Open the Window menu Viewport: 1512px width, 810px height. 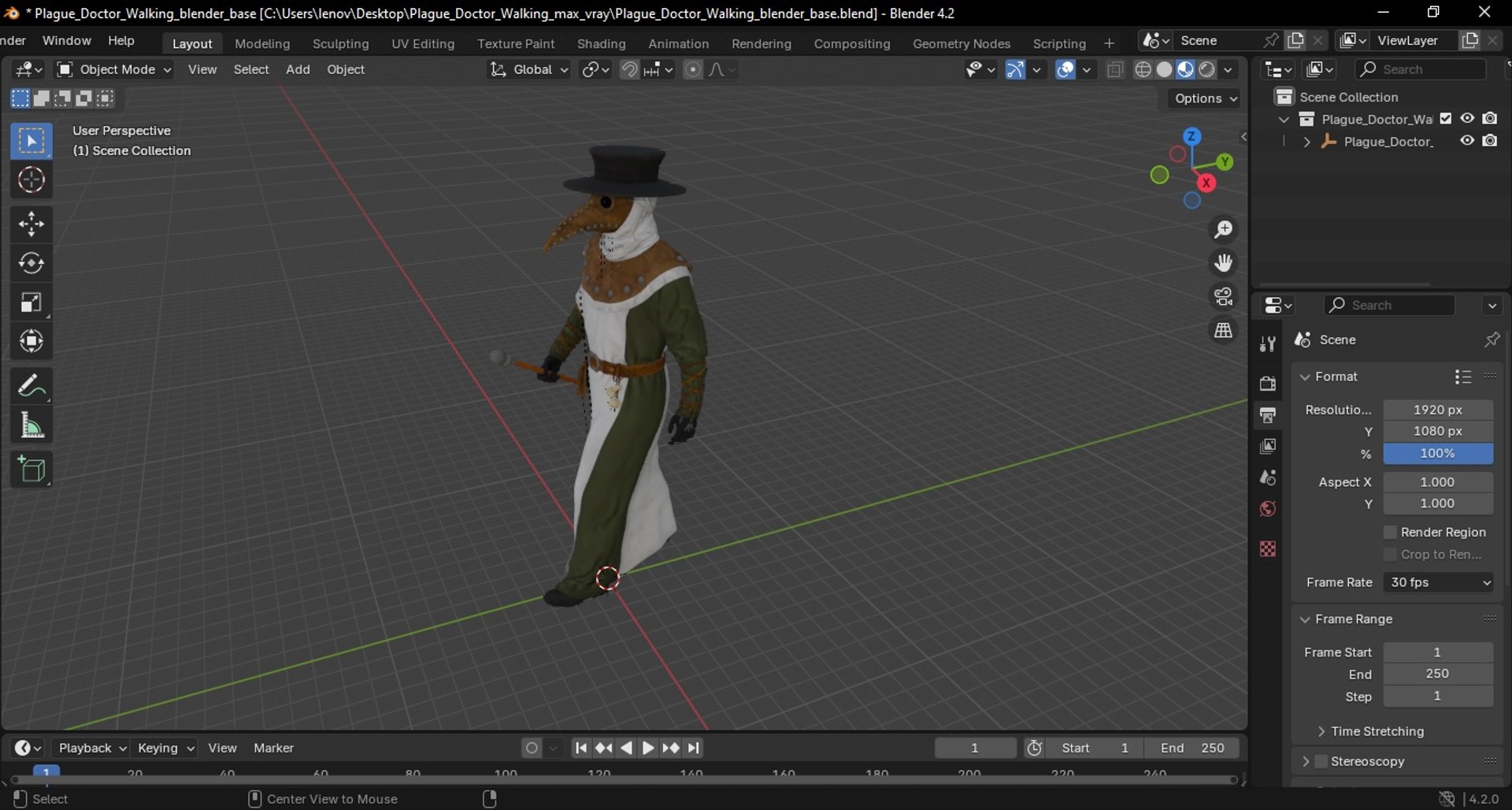click(x=66, y=40)
